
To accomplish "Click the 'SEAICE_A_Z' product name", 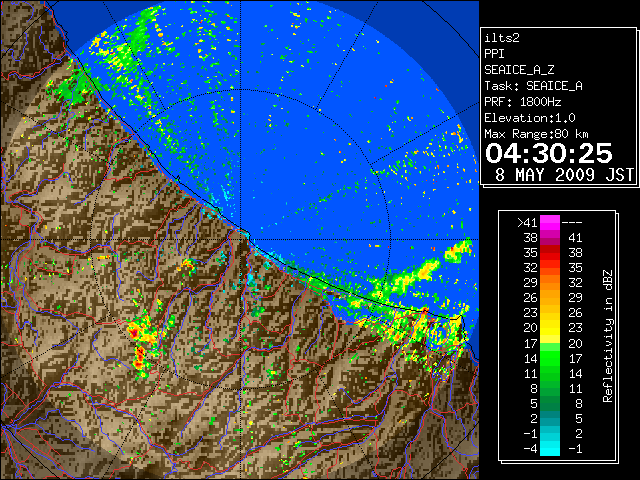I will 519,70.
